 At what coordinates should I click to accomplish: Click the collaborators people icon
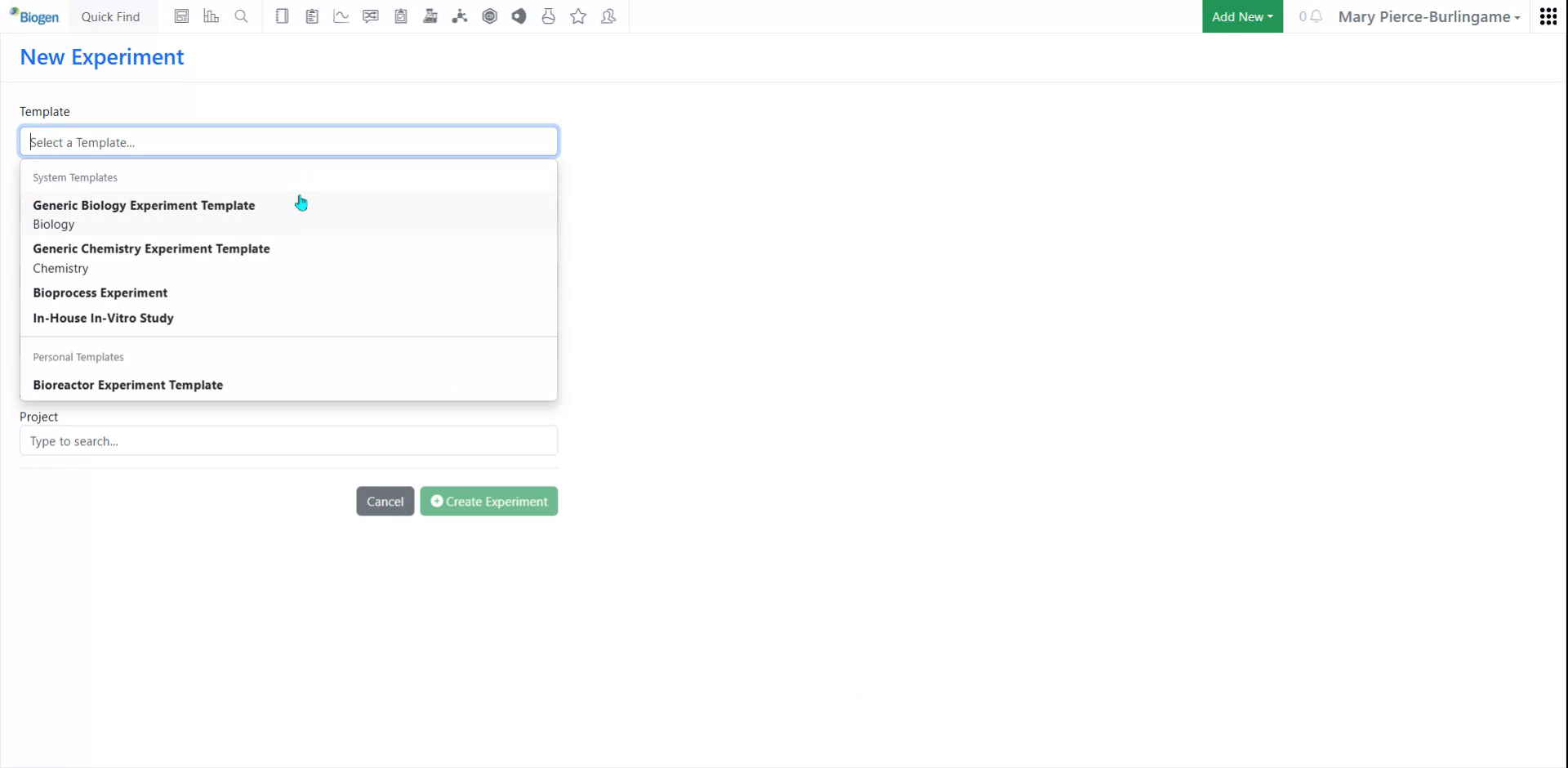click(608, 16)
